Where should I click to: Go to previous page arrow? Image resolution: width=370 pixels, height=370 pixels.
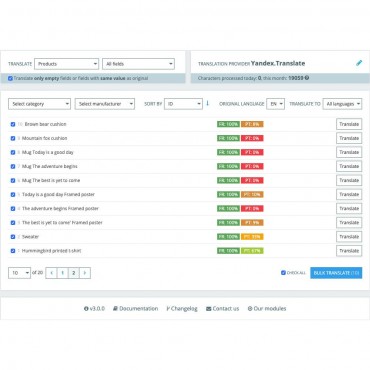[x=51, y=273]
